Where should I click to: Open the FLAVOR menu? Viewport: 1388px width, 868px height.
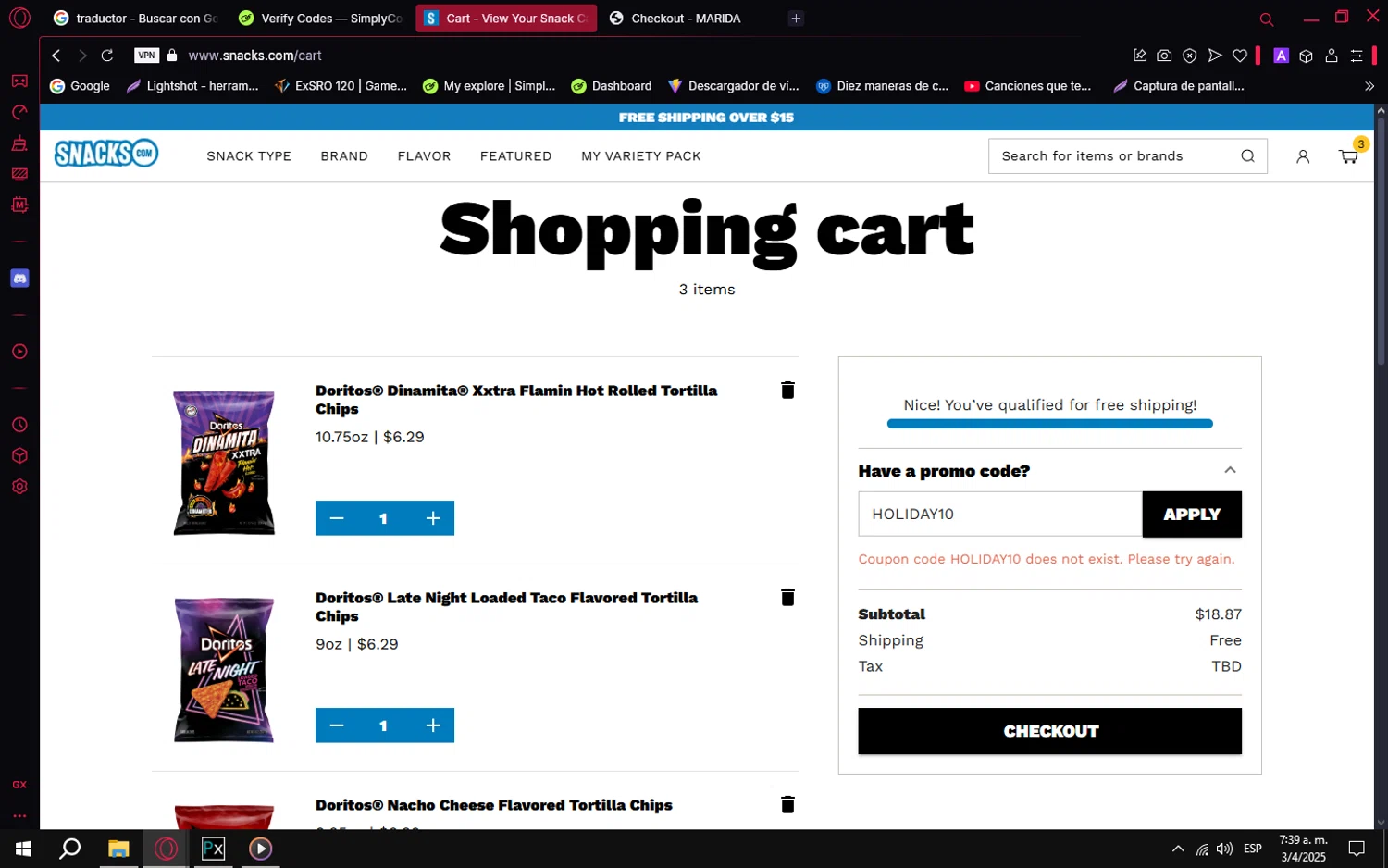click(424, 155)
